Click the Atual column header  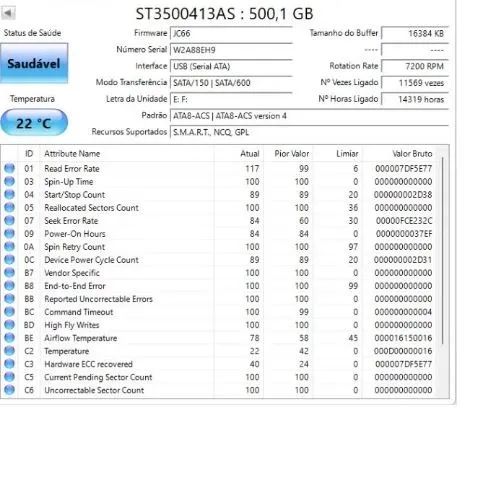(239, 153)
